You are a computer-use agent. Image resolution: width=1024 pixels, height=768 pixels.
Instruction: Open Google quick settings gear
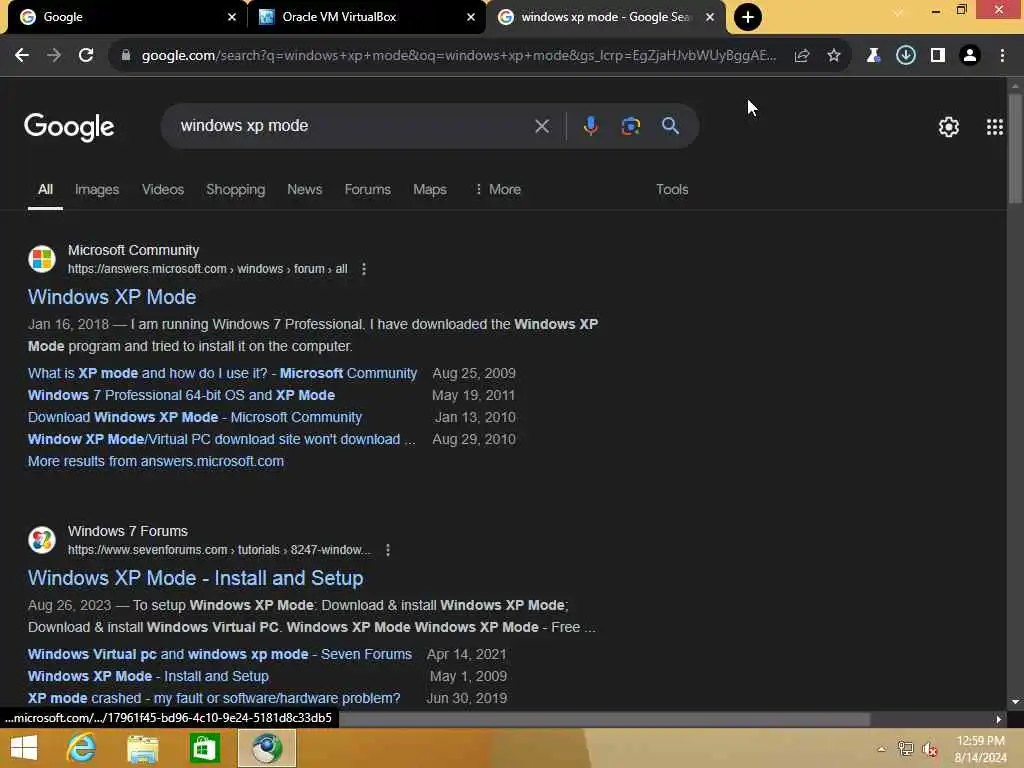948,127
